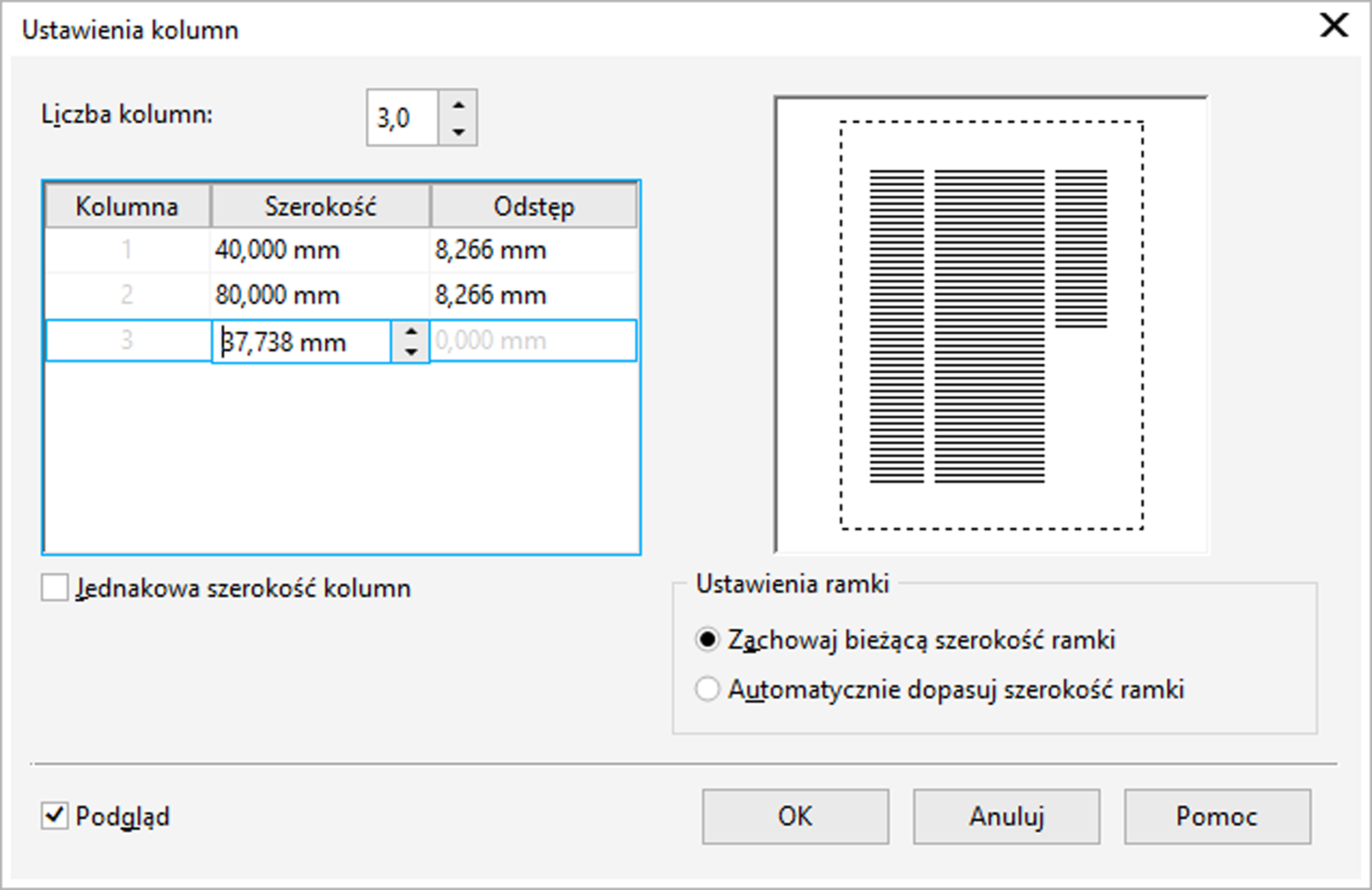Select Automatycznie dopasuj szerokość ramki option

click(707, 690)
